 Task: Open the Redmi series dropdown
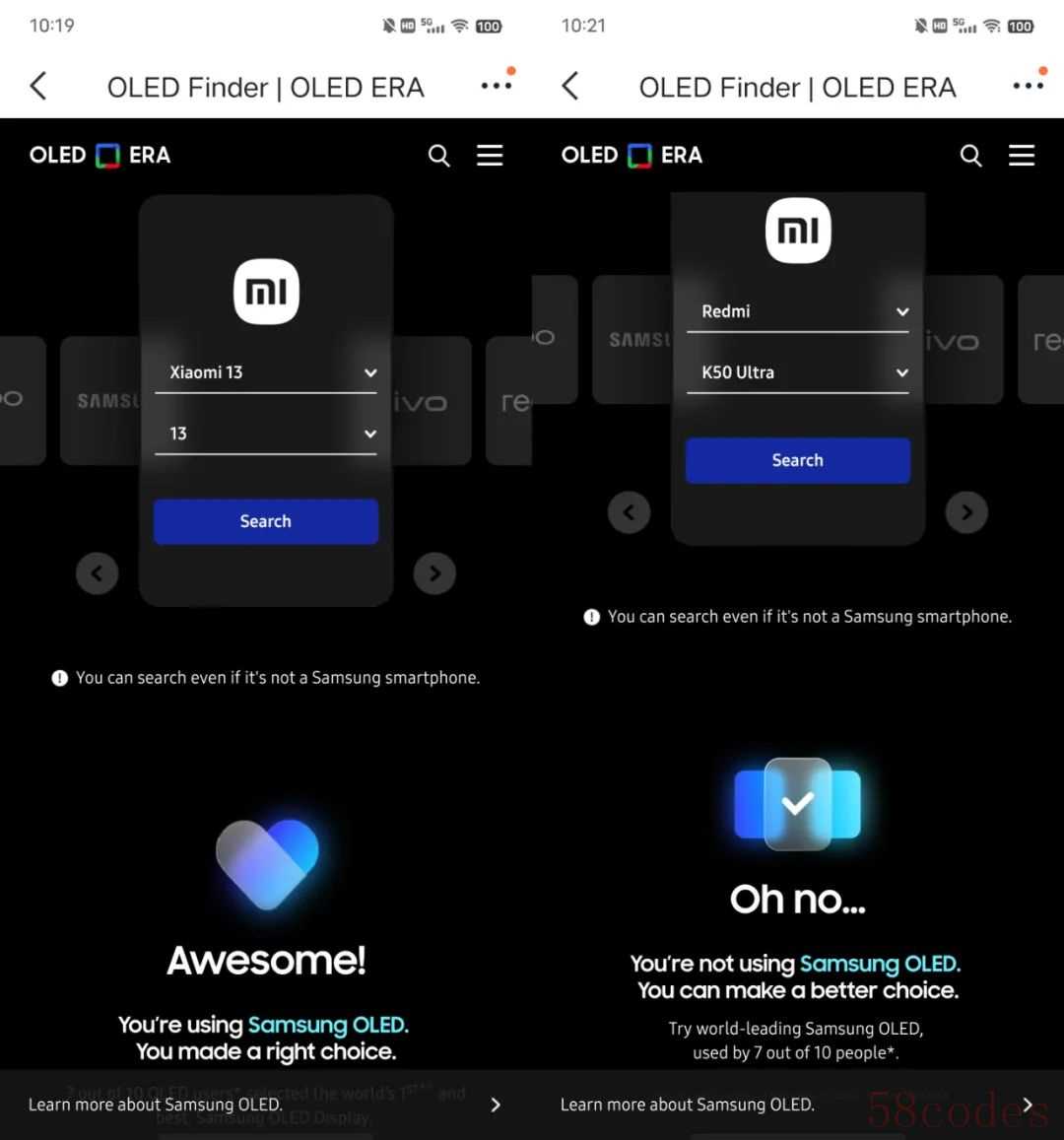pos(798,312)
